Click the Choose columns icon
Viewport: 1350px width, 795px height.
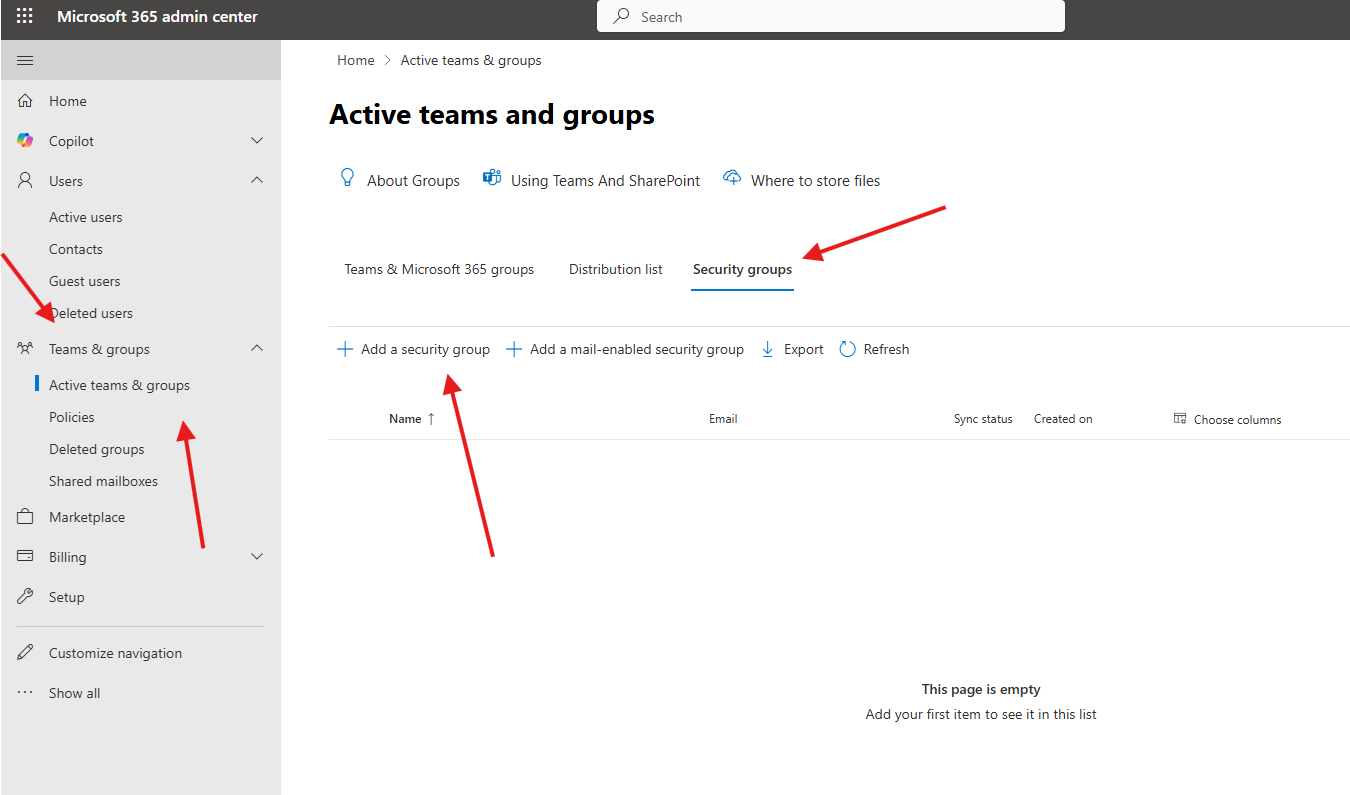click(1180, 419)
